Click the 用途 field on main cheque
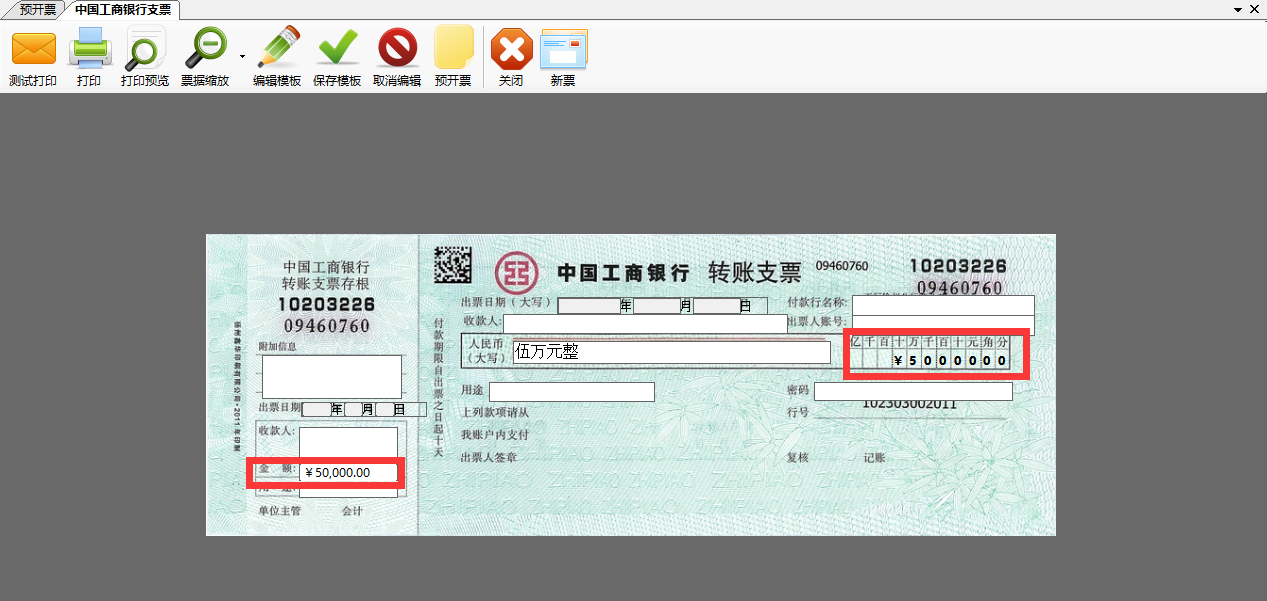Viewport: 1267px width, 601px height. click(571, 391)
